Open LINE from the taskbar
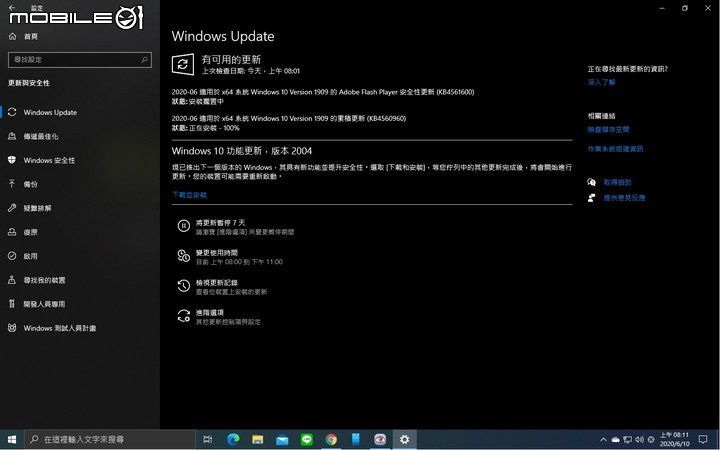The height and width of the screenshot is (450, 720). (x=306, y=439)
